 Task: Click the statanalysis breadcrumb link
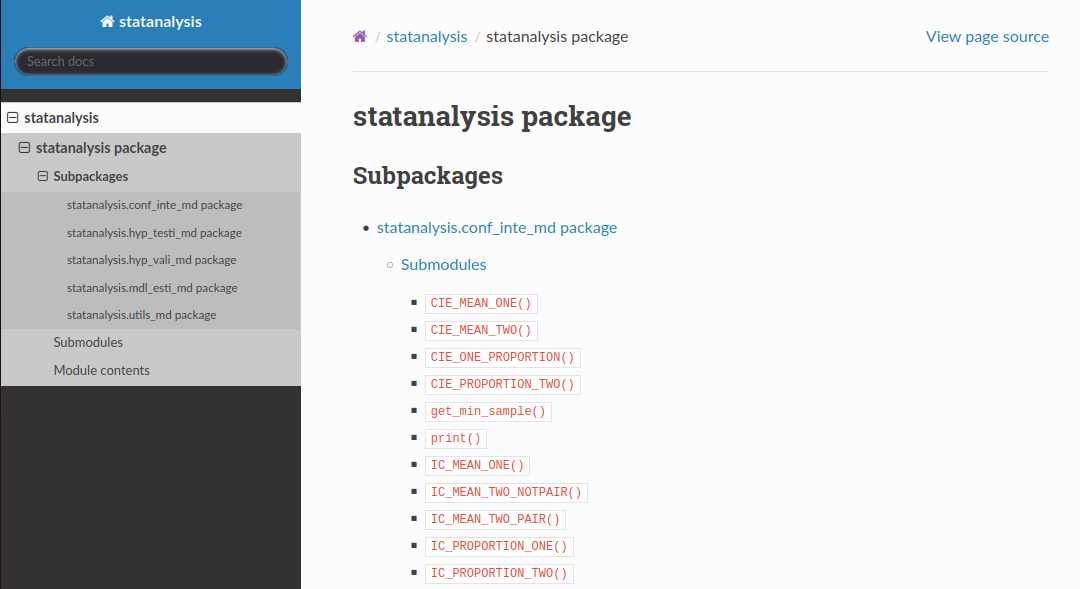[x=427, y=36]
